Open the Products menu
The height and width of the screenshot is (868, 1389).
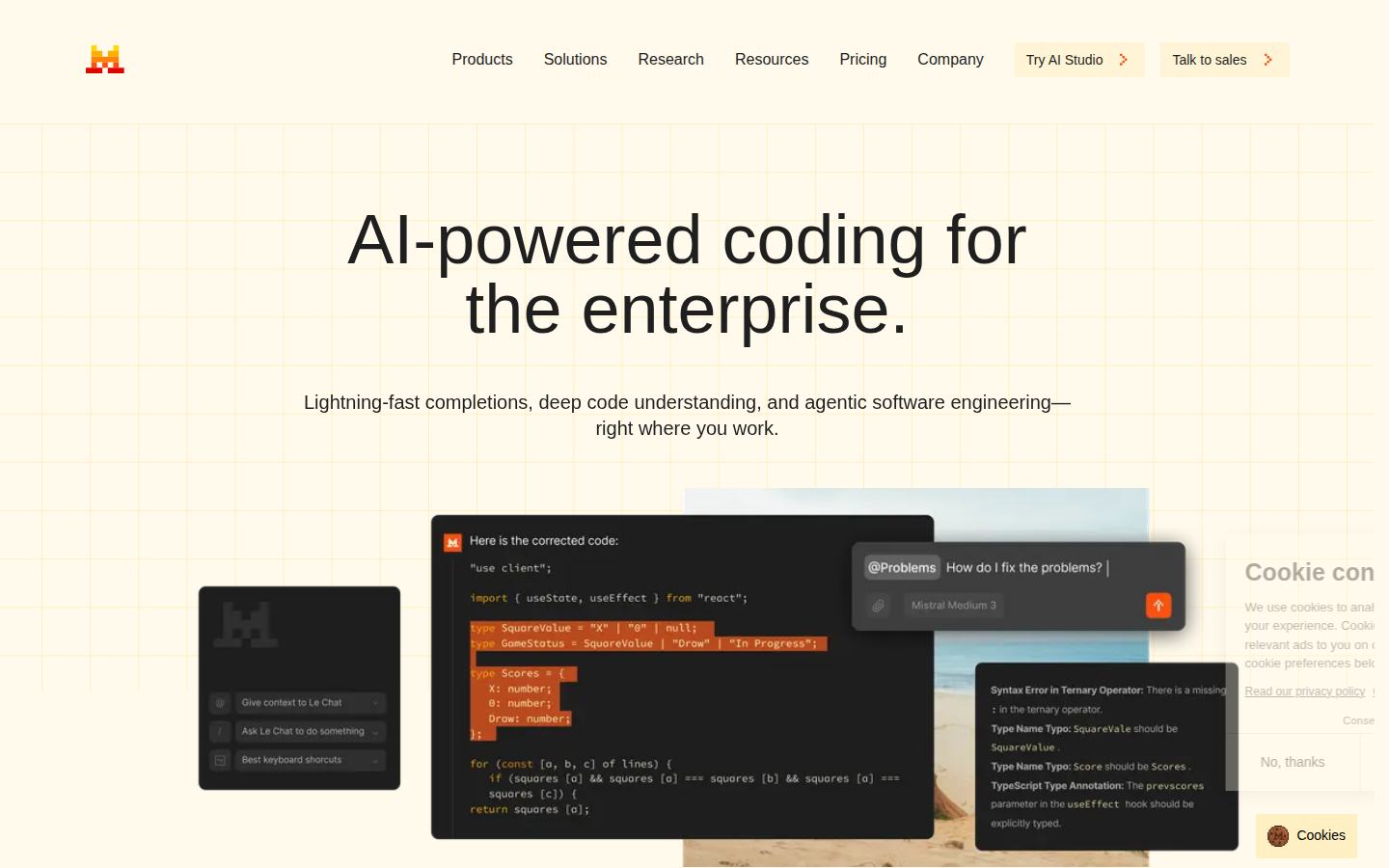tap(482, 60)
